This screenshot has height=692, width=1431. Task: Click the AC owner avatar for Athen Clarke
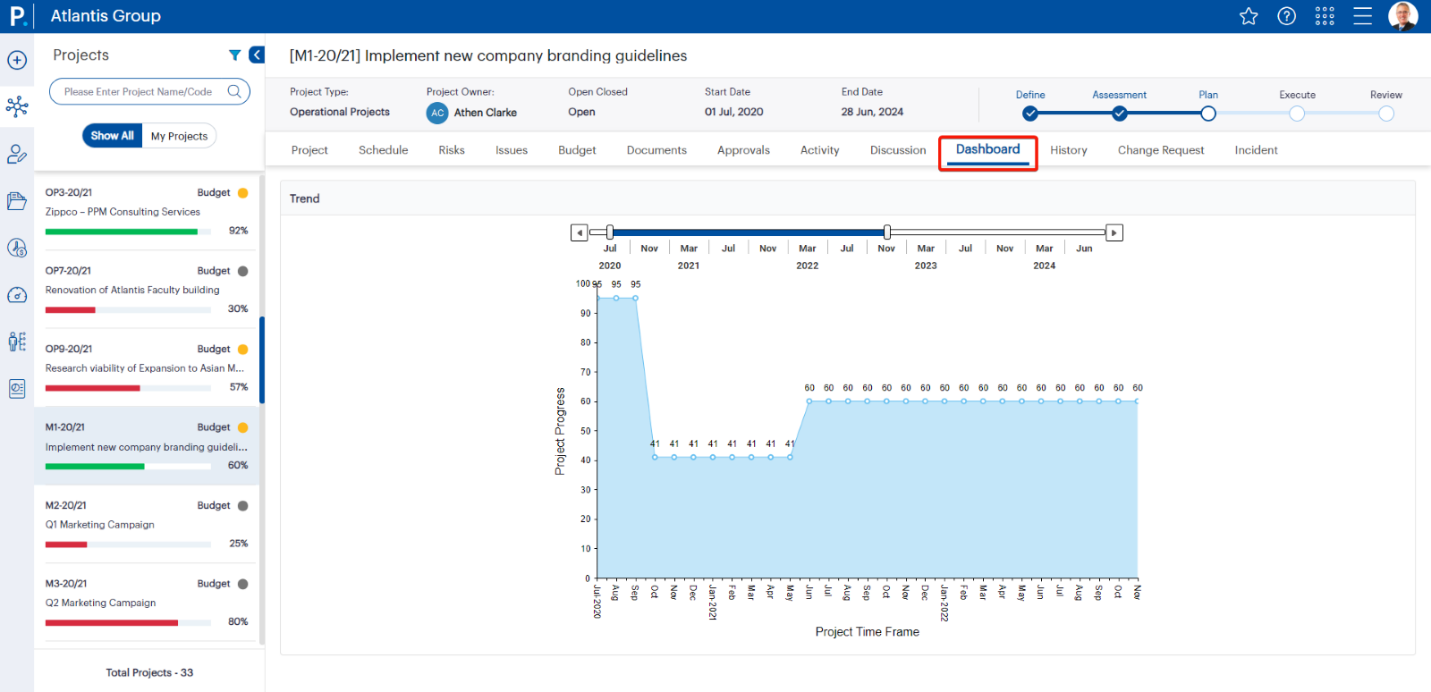point(437,113)
